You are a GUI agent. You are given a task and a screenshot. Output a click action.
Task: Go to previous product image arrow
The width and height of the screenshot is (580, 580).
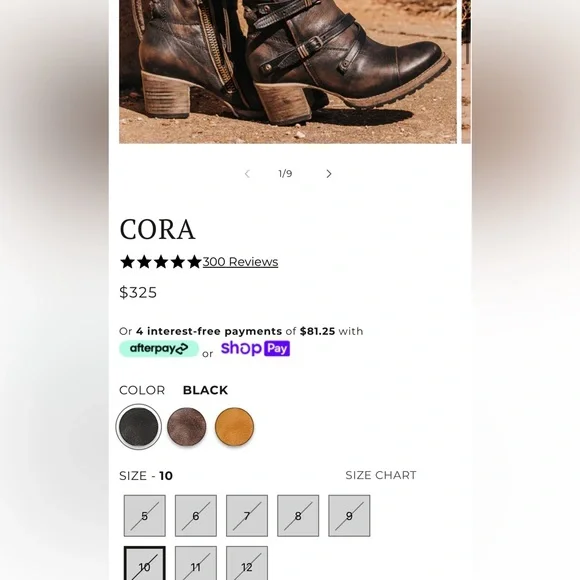(247, 174)
